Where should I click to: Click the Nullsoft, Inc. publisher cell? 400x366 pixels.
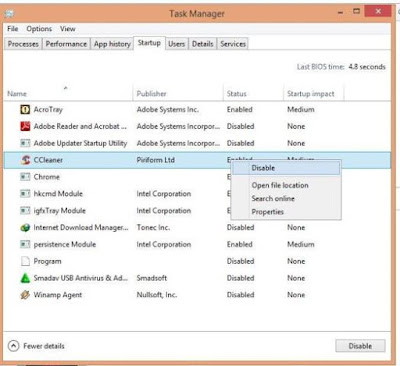point(157,295)
